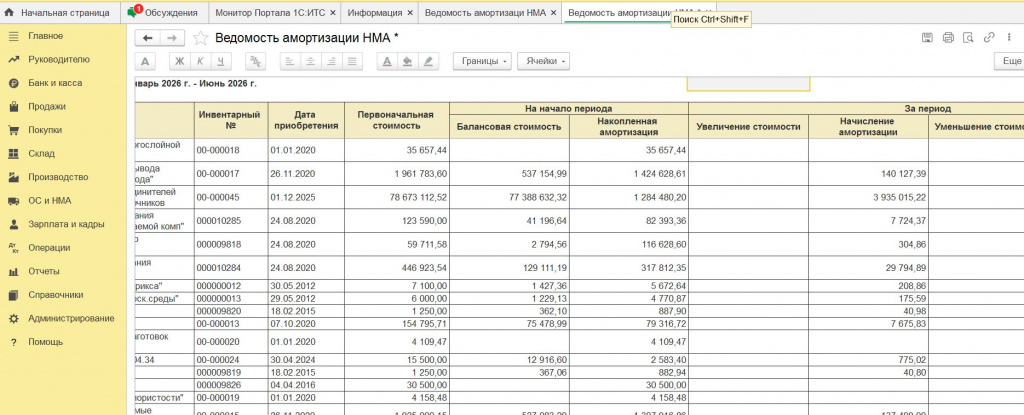
Task: Click the Помощь question mark icon
Action: pyautogui.click(x=13, y=342)
